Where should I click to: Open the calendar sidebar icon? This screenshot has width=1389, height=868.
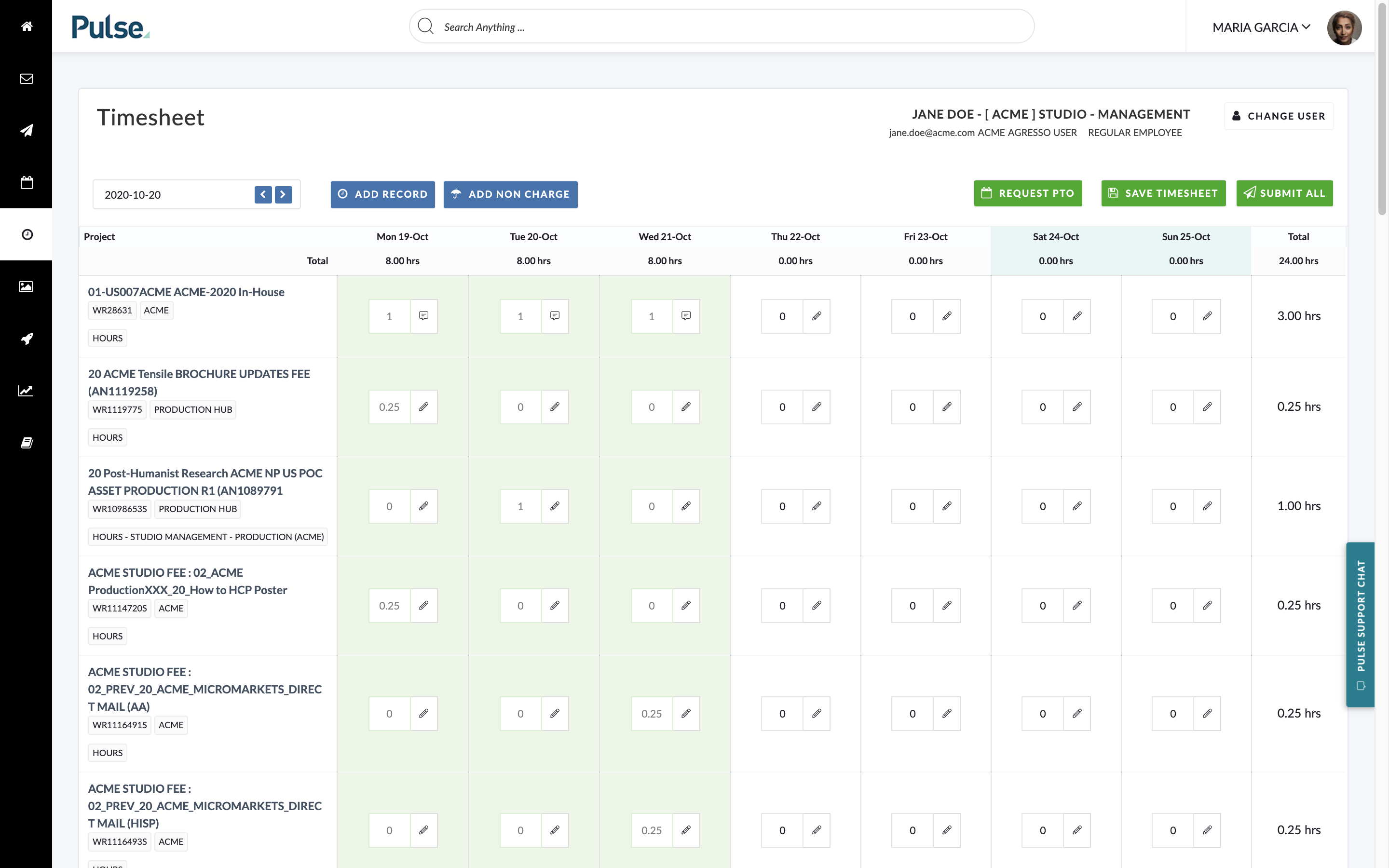click(27, 183)
